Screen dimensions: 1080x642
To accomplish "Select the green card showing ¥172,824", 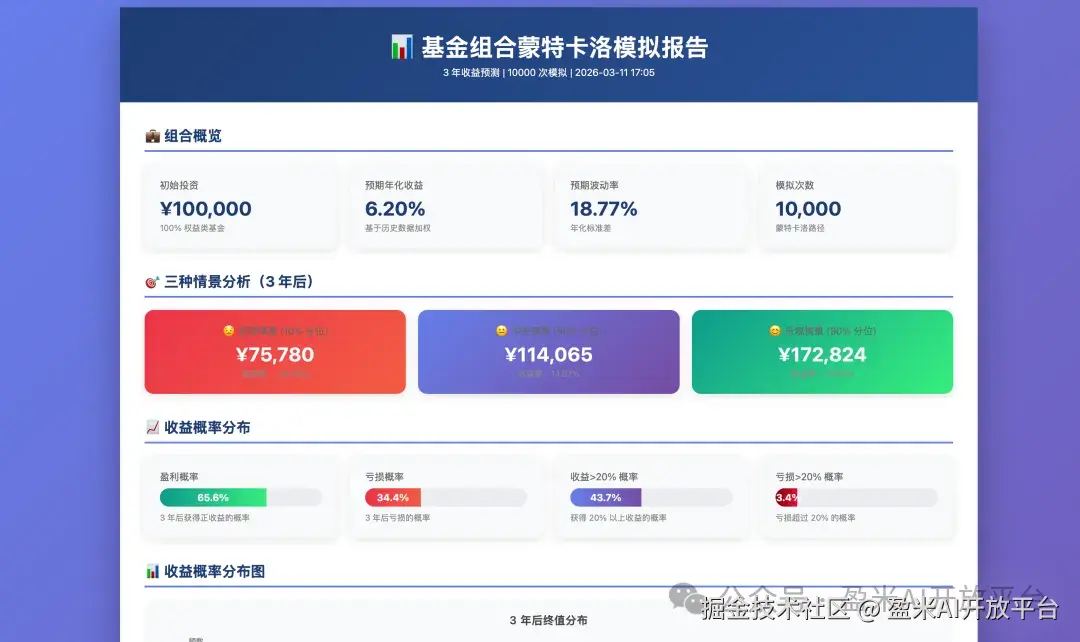I will 822,351.
